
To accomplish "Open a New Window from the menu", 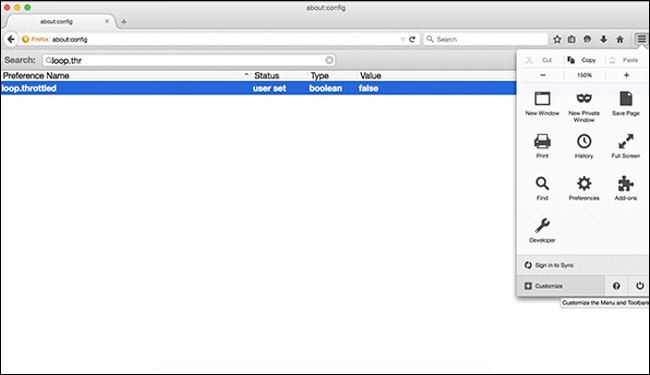I will coord(542,104).
